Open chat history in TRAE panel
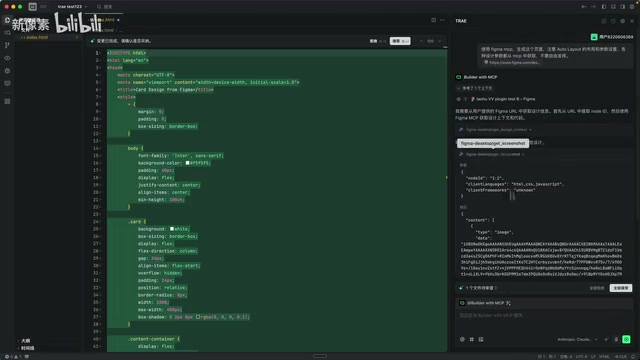 pyautogui.click(x=613, y=21)
